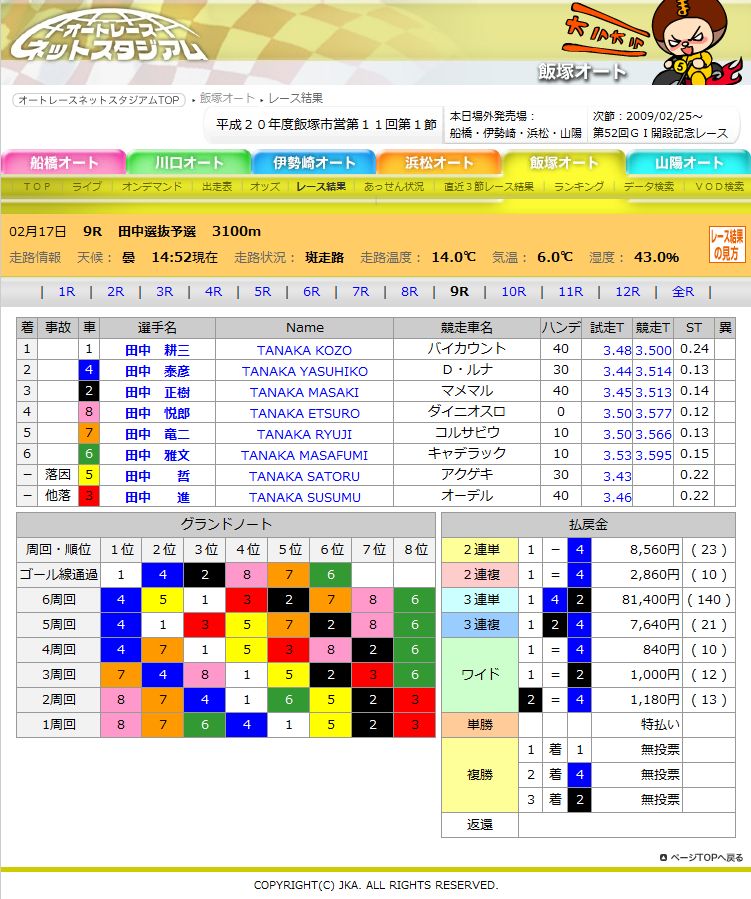Click the 8,560円 payout amount
The width and height of the screenshot is (751, 899).
[x=655, y=550]
